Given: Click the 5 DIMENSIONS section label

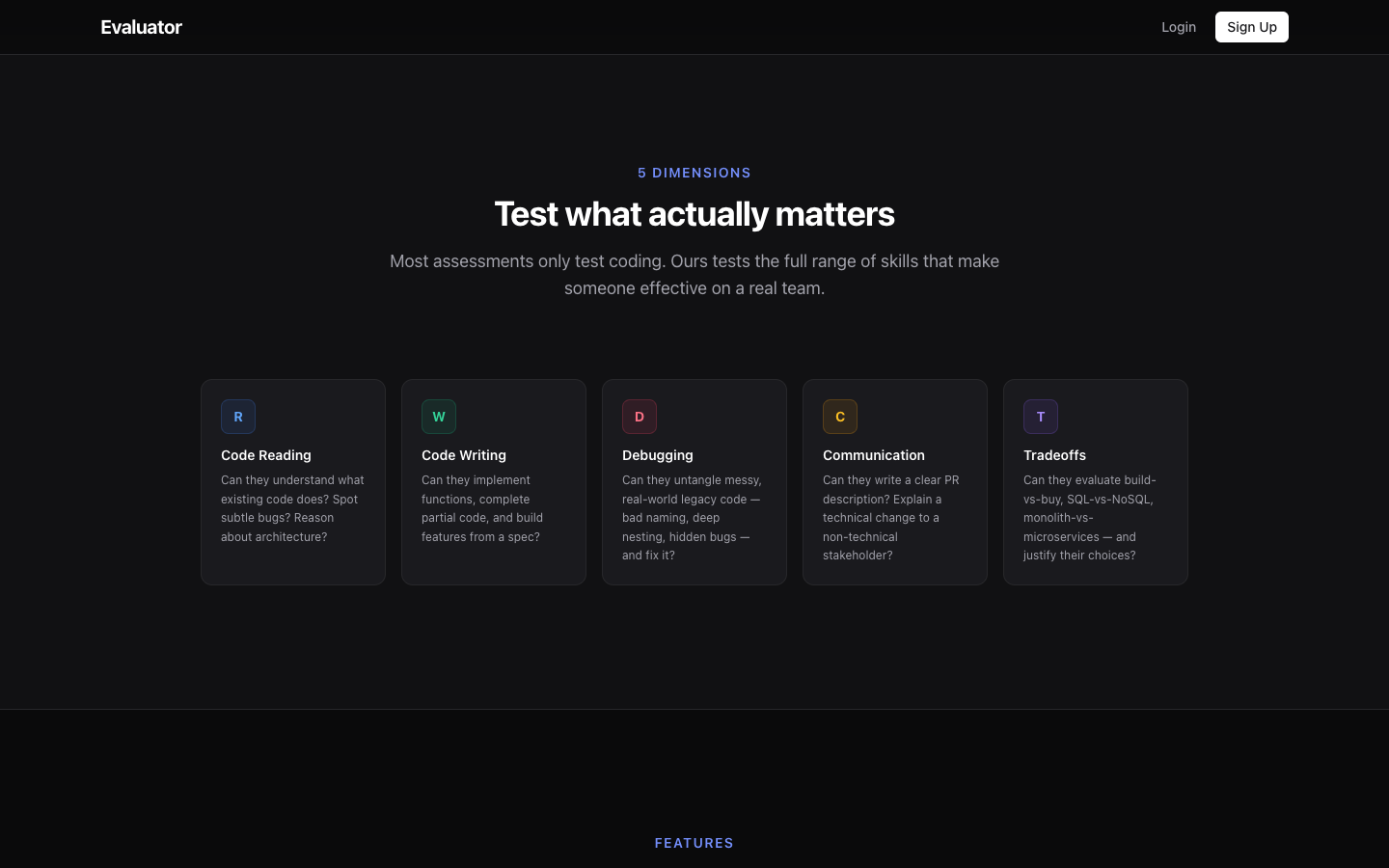Looking at the screenshot, I should (694, 173).
